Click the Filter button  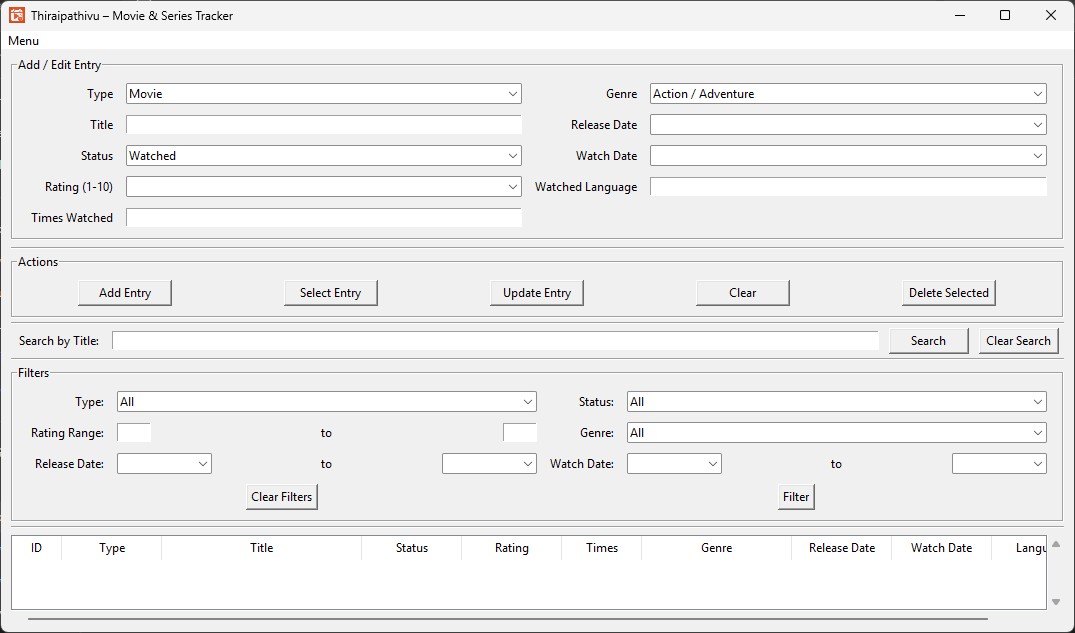pos(796,497)
